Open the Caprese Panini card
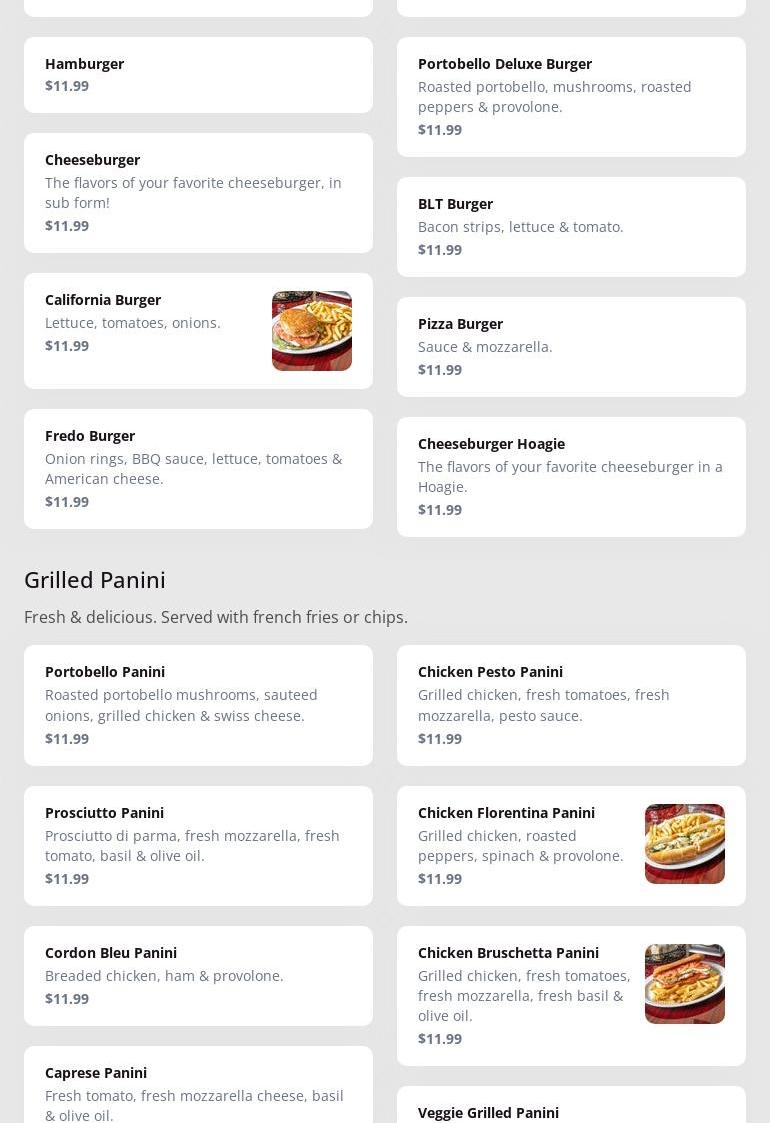 [198, 1084]
